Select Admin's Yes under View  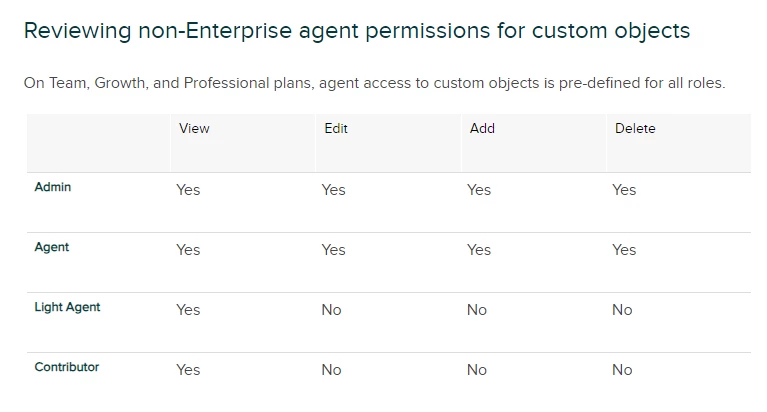point(188,190)
